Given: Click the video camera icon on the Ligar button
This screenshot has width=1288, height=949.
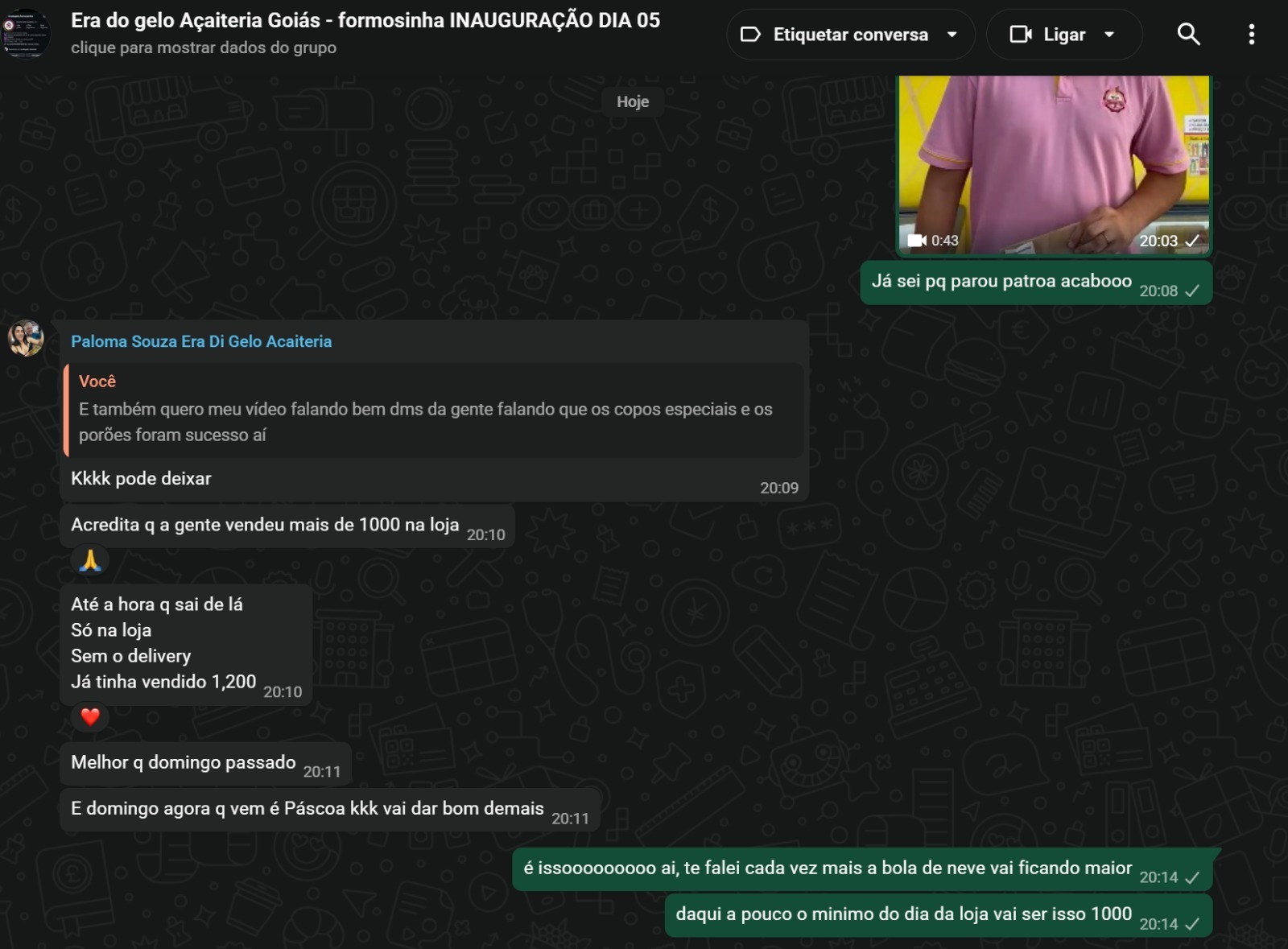Looking at the screenshot, I should [1021, 34].
